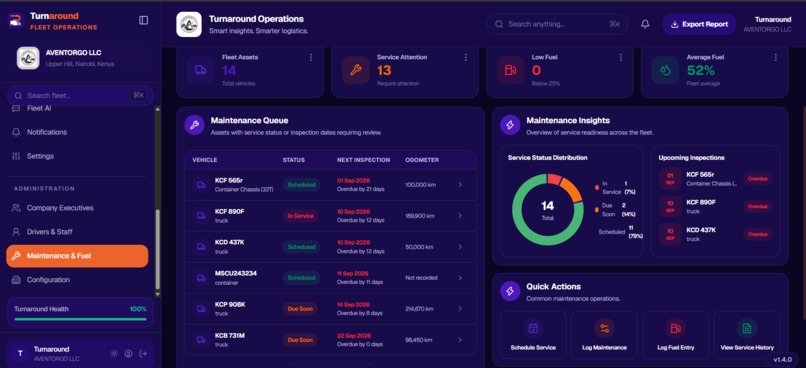Click the Maintenance Insights purple icon
Viewport: 806px width, 368px height.
click(x=510, y=125)
